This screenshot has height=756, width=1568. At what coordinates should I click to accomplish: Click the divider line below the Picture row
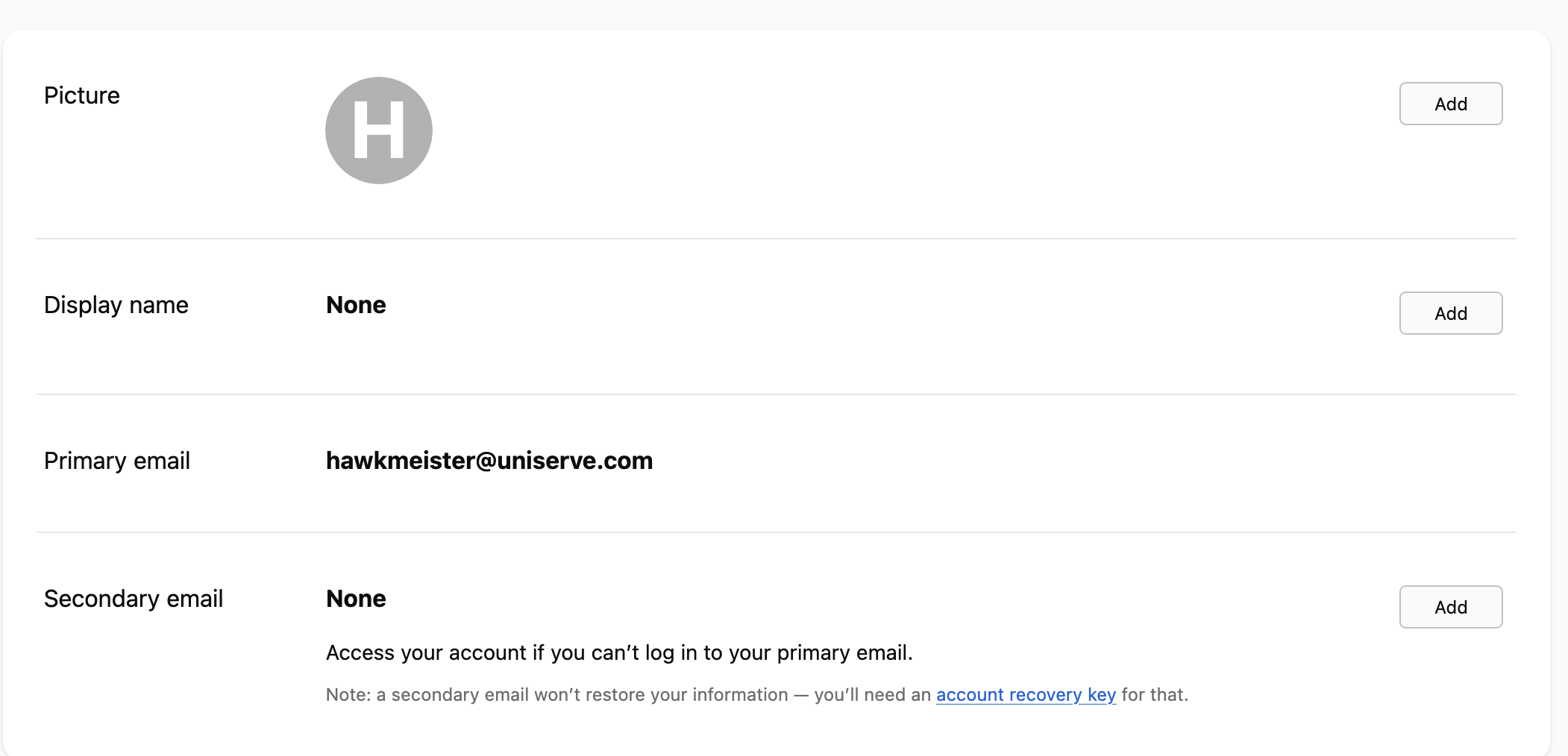pyautogui.click(x=776, y=239)
